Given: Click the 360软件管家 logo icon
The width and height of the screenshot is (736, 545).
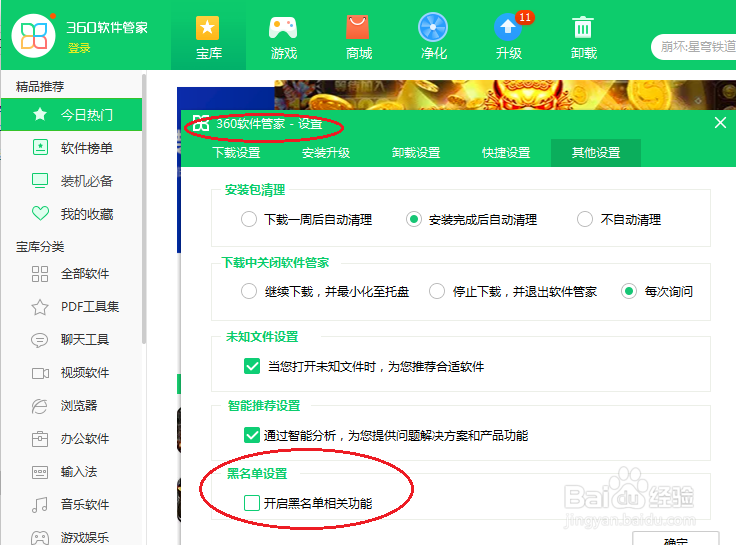Looking at the screenshot, I should point(34,36).
